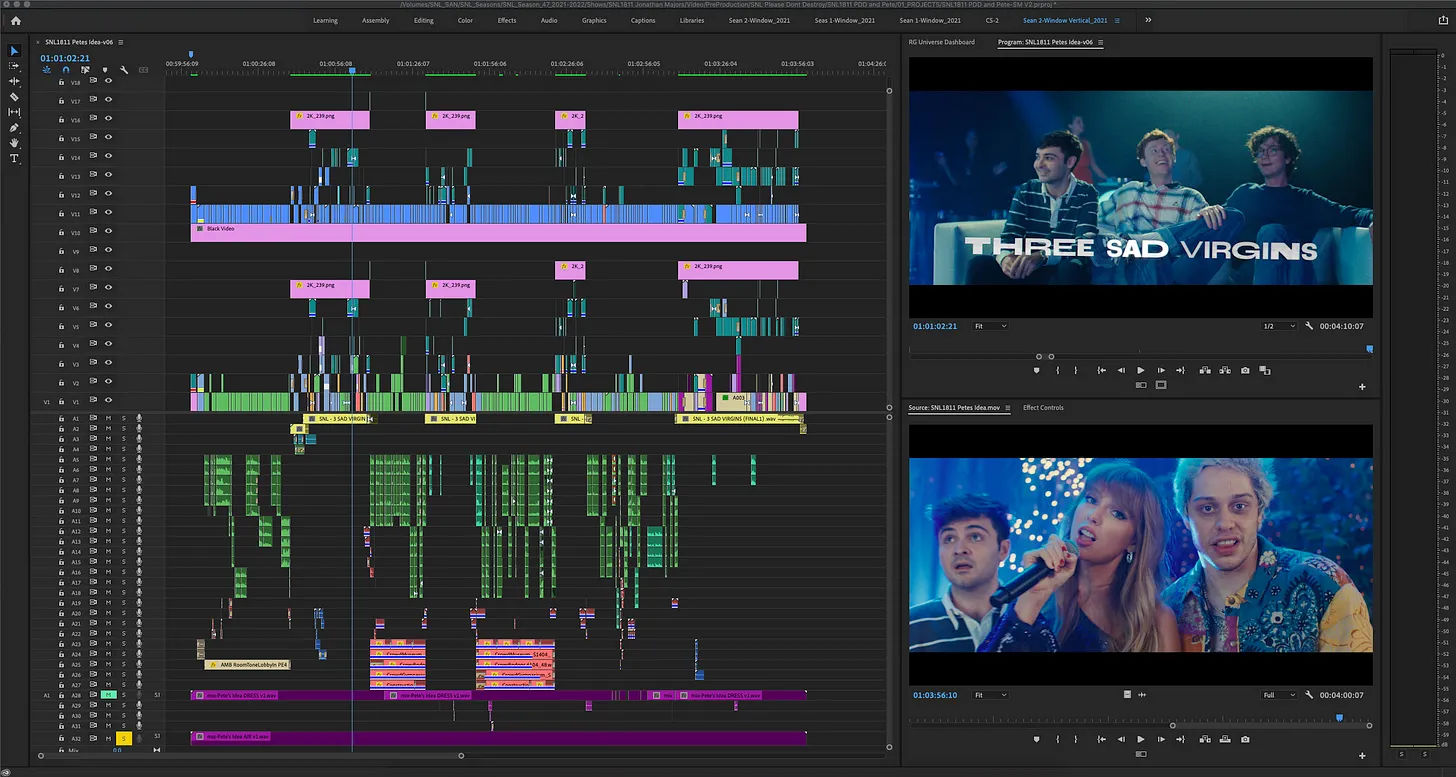Switch to Captions workspace
This screenshot has height=777, width=1456.
tap(643, 20)
